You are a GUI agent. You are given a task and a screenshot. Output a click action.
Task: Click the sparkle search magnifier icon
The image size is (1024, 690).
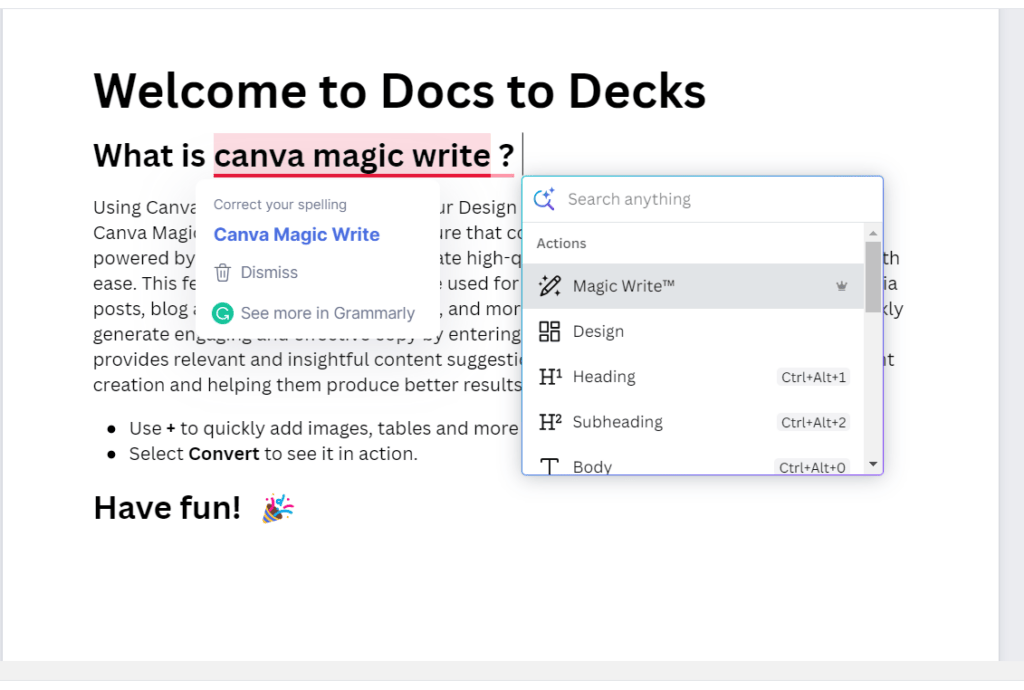[544, 199]
